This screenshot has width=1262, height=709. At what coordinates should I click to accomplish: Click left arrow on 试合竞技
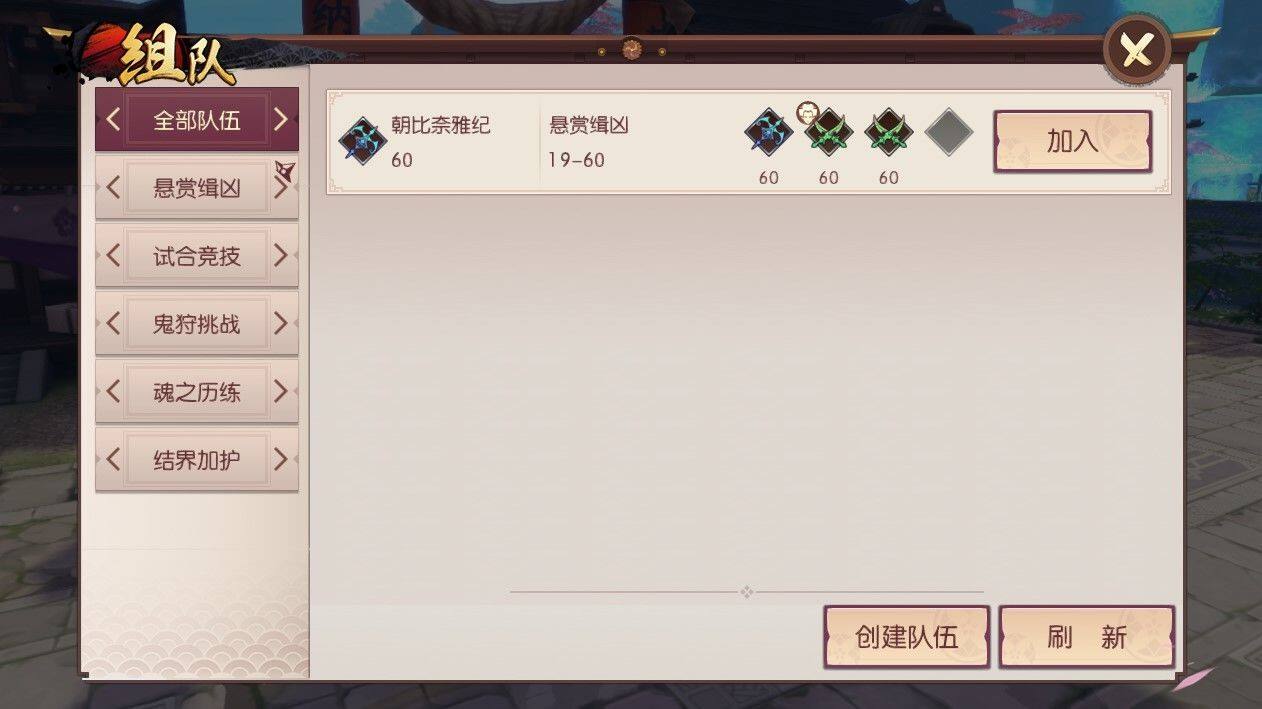coord(113,256)
